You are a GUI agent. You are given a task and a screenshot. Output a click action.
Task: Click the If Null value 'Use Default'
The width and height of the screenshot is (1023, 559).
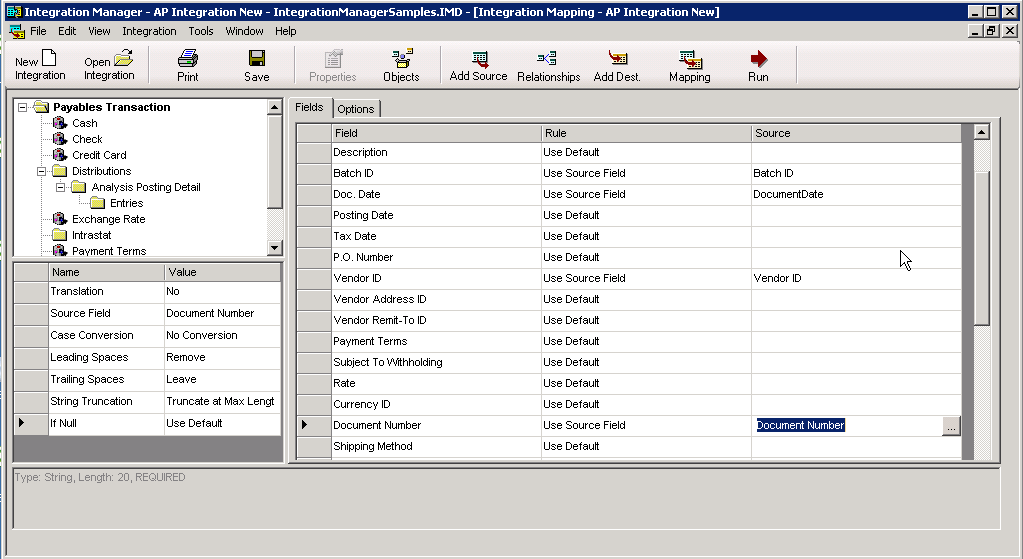click(222, 423)
